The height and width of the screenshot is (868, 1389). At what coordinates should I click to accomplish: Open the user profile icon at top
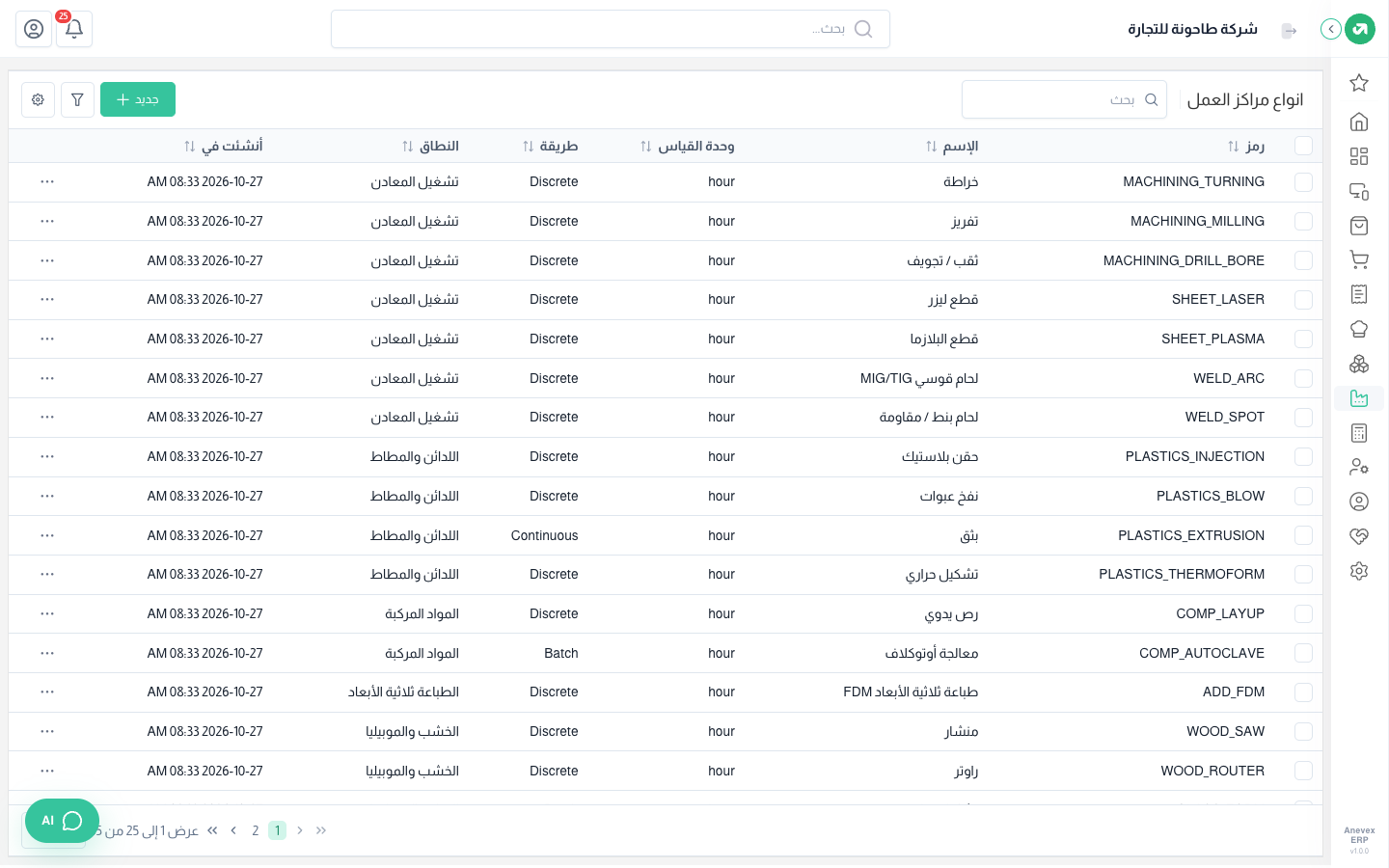tap(34, 29)
